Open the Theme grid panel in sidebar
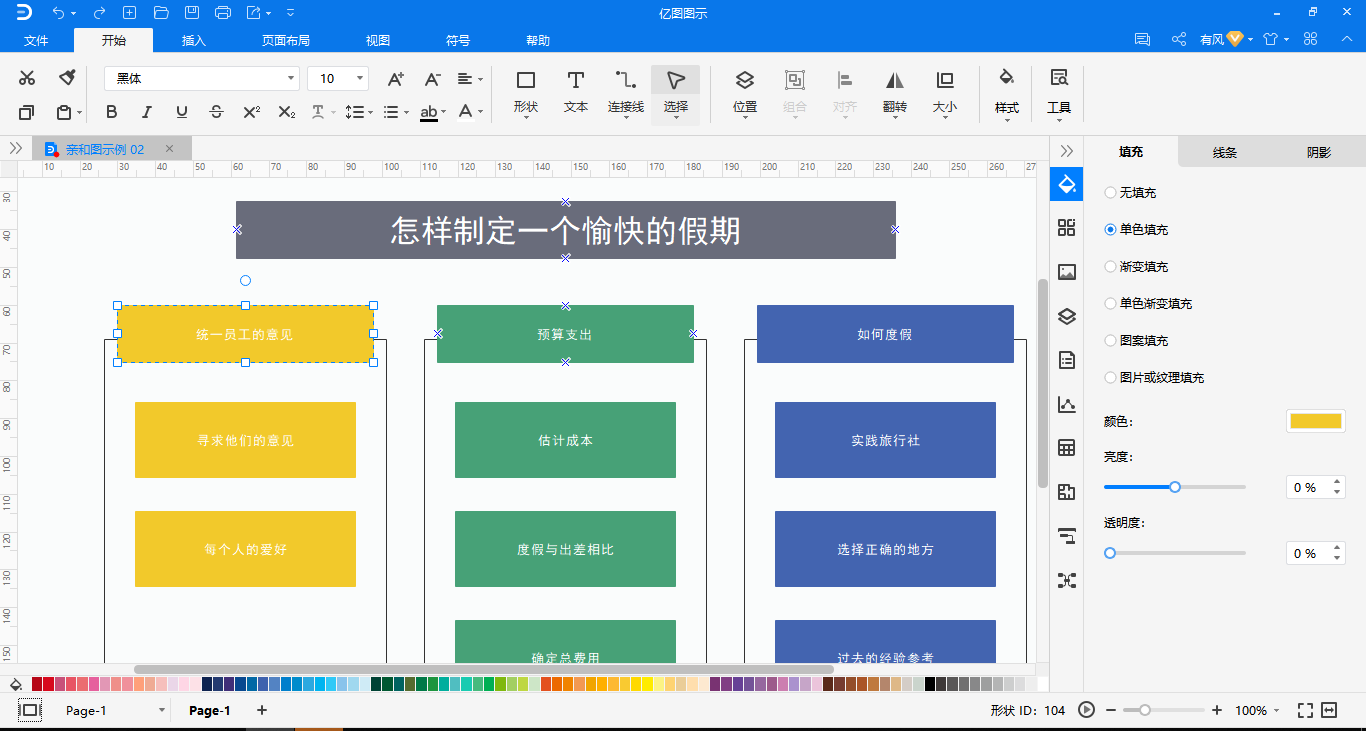 (1067, 228)
